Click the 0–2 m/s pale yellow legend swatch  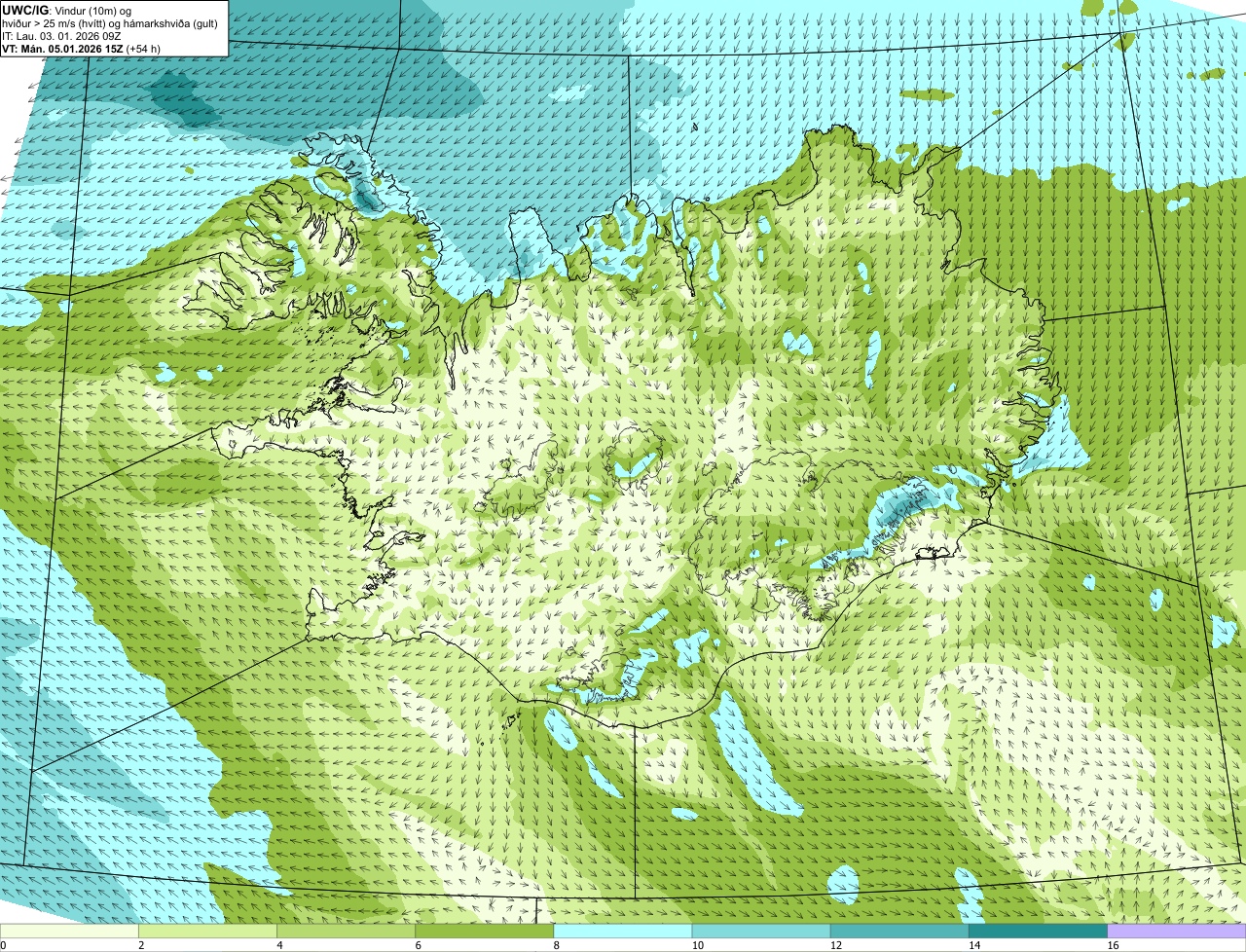click(69, 932)
